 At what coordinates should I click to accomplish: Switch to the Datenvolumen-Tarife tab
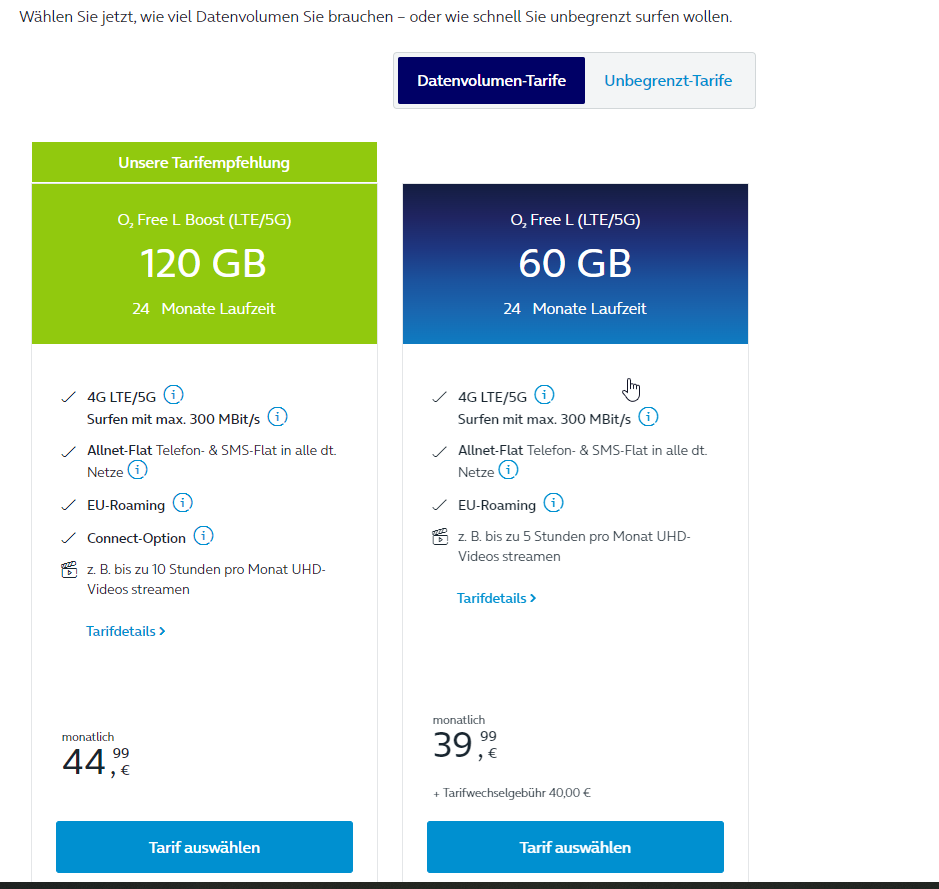[491, 81]
